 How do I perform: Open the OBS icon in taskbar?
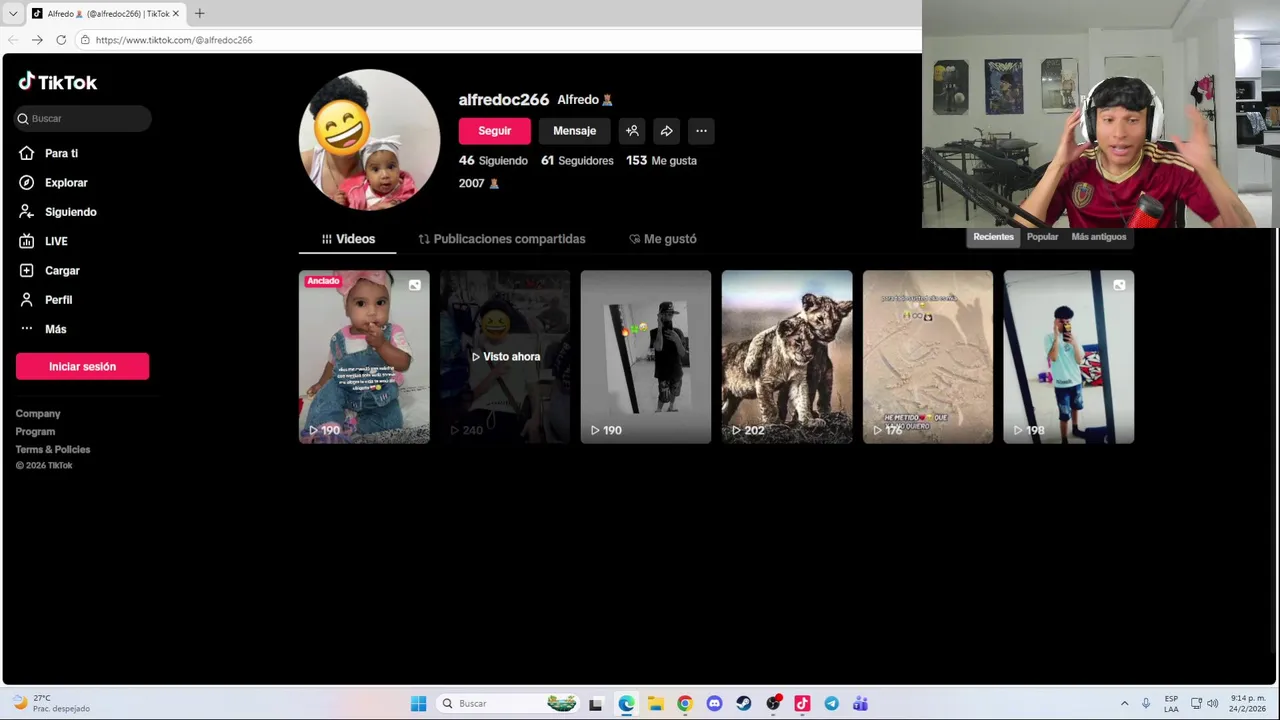coord(773,704)
